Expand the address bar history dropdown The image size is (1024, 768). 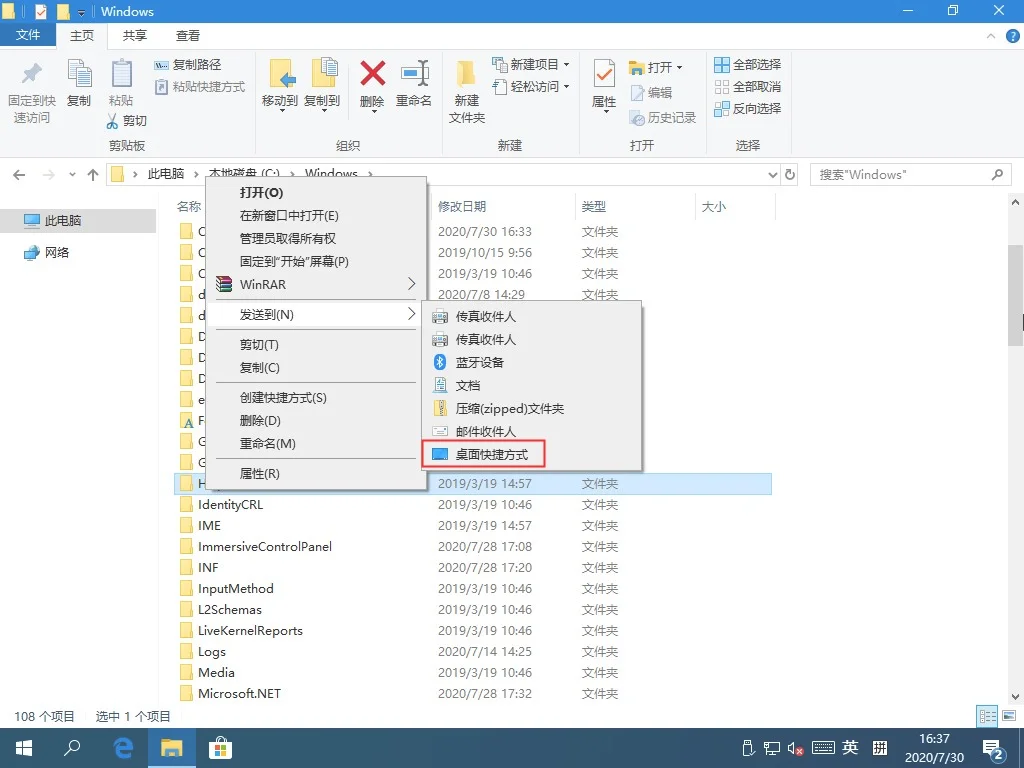click(x=773, y=174)
